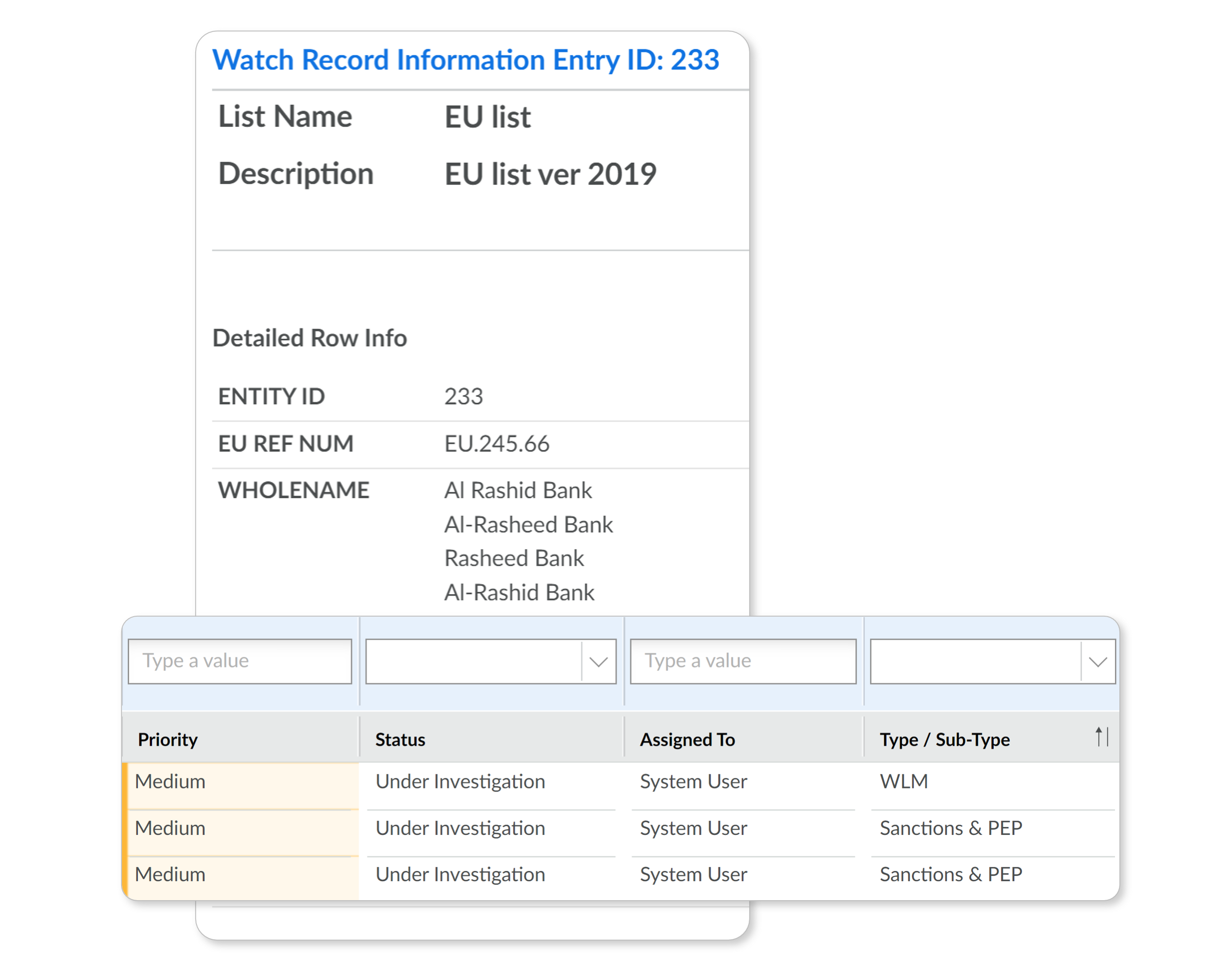This screenshot has height=980, width=1225.
Task: Click the Priority filter text field
Action: (240, 661)
